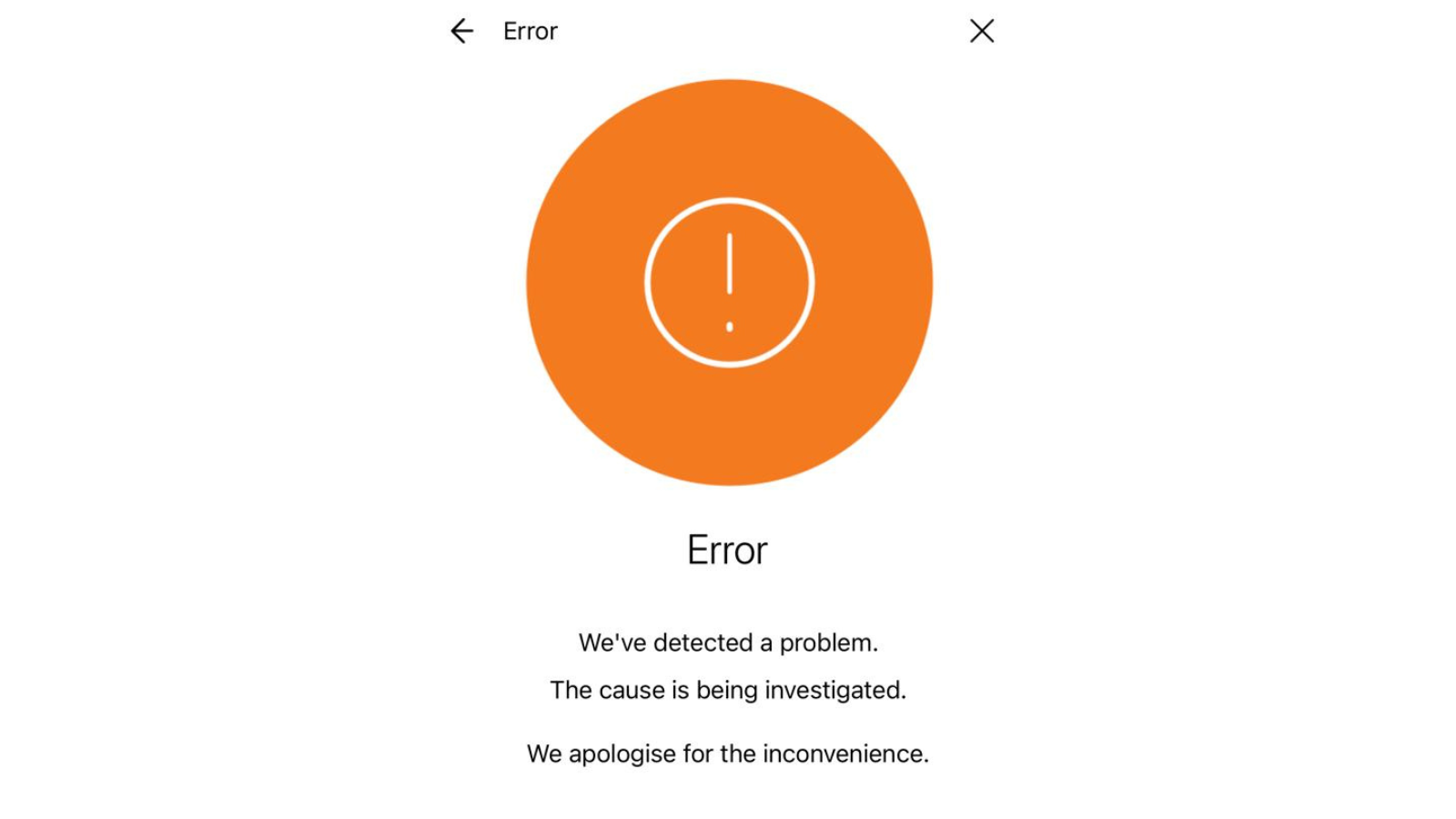This screenshot has width=1456, height=819.
Task: Click "The cause is being investigated." line
Action: (x=728, y=690)
